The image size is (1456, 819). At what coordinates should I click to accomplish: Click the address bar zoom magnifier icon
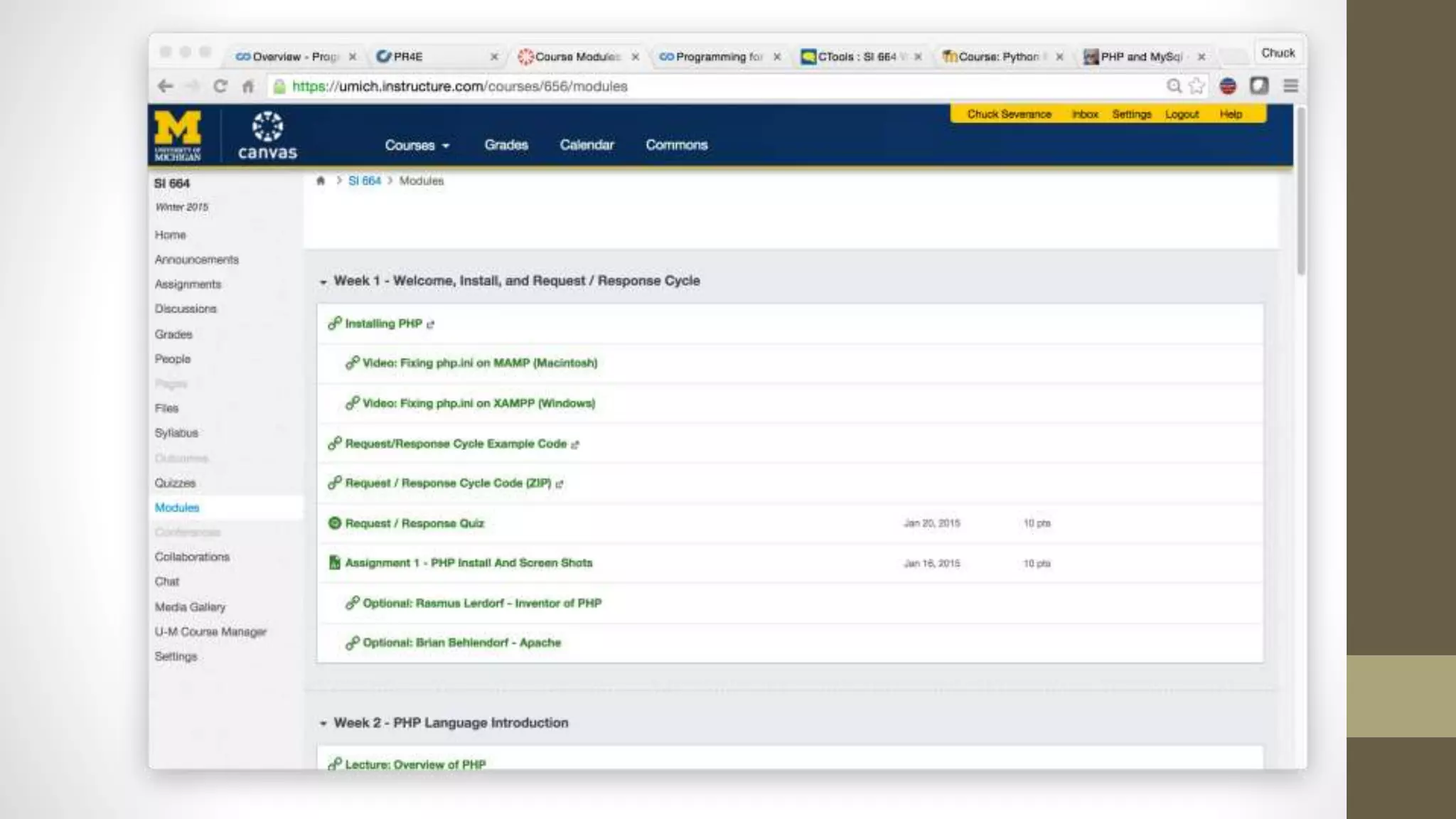click(x=1174, y=86)
